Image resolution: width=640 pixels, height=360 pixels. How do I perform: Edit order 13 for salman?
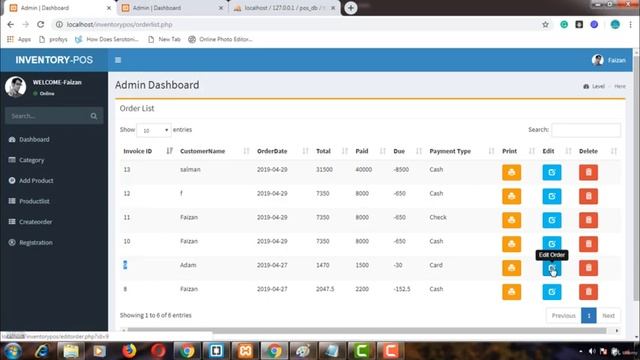pos(551,172)
